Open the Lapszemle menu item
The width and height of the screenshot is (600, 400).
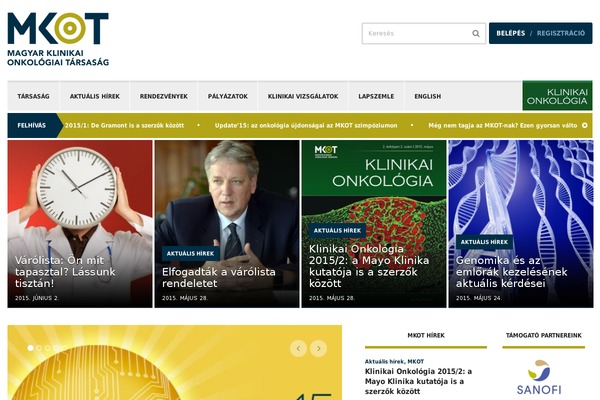tap(376, 96)
